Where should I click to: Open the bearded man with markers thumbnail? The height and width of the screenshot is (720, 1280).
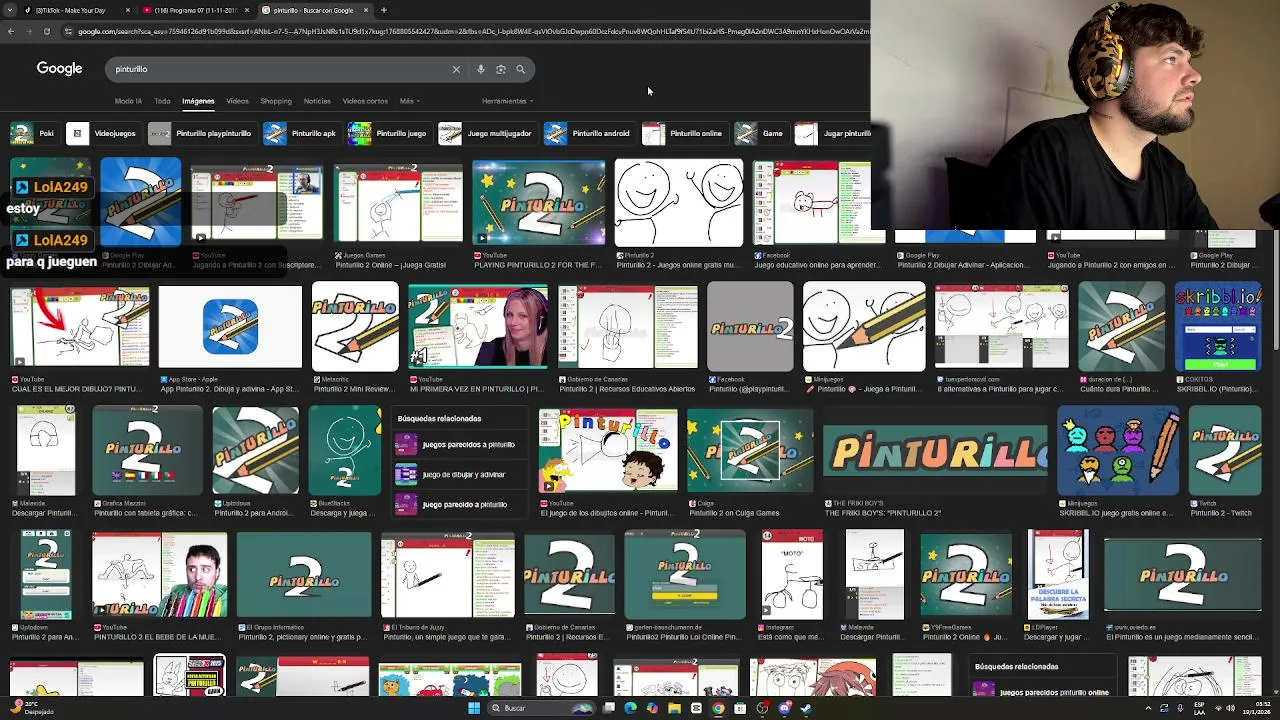(x=160, y=575)
